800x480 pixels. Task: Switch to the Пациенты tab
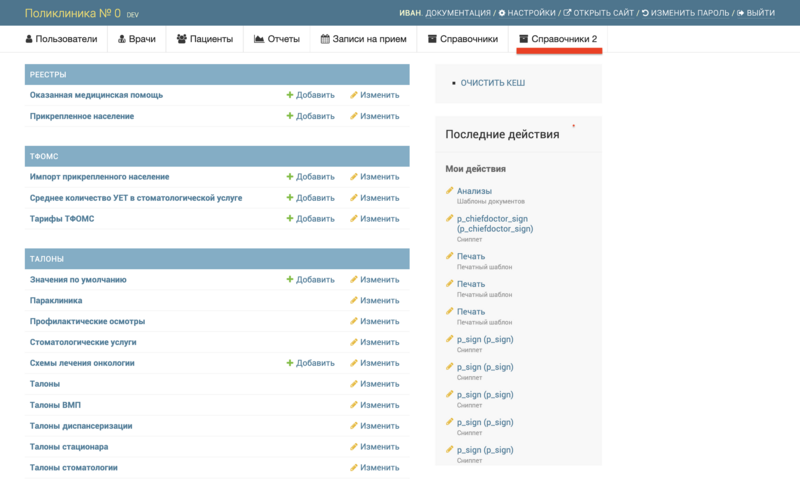[x=205, y=39]
